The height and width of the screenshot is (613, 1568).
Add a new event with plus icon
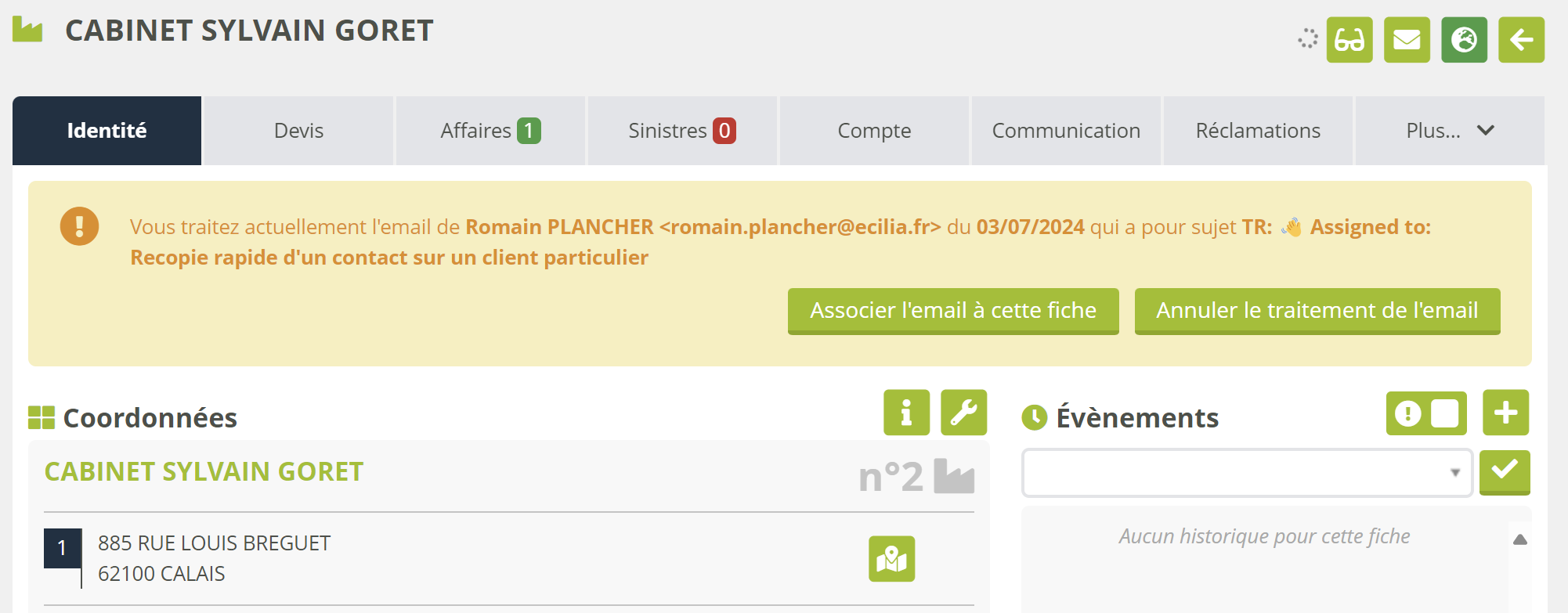coord(1505,413)
